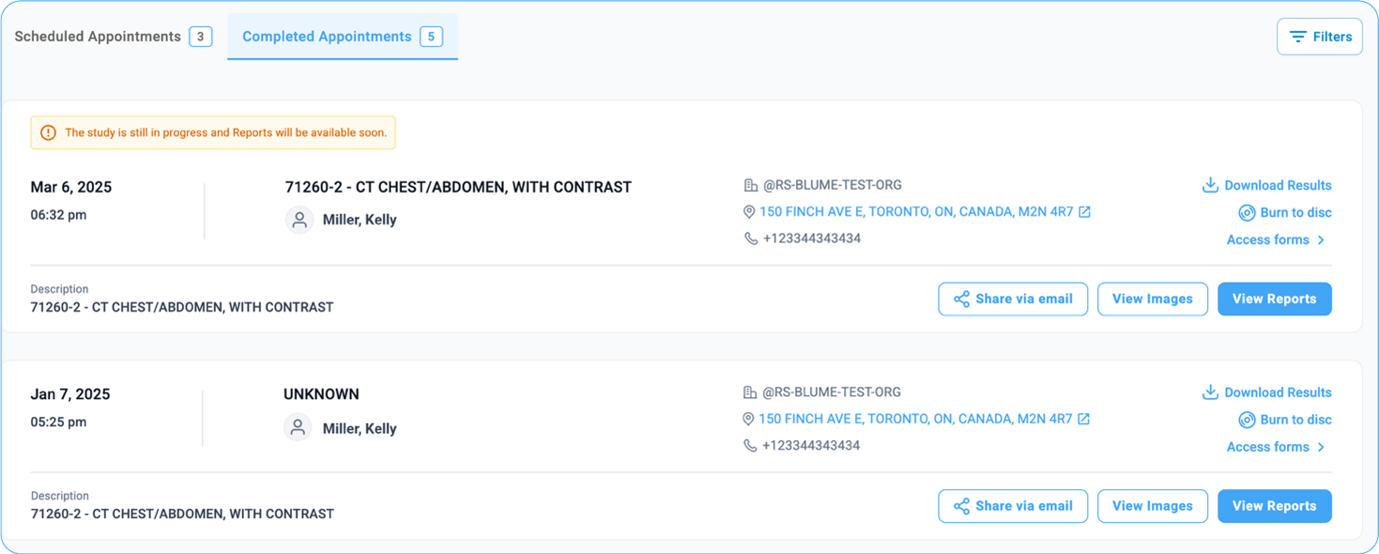Open external link icon beside Jan 7 address
This screenshot has width=1379, height=554.
click(x=1084, y=419)
